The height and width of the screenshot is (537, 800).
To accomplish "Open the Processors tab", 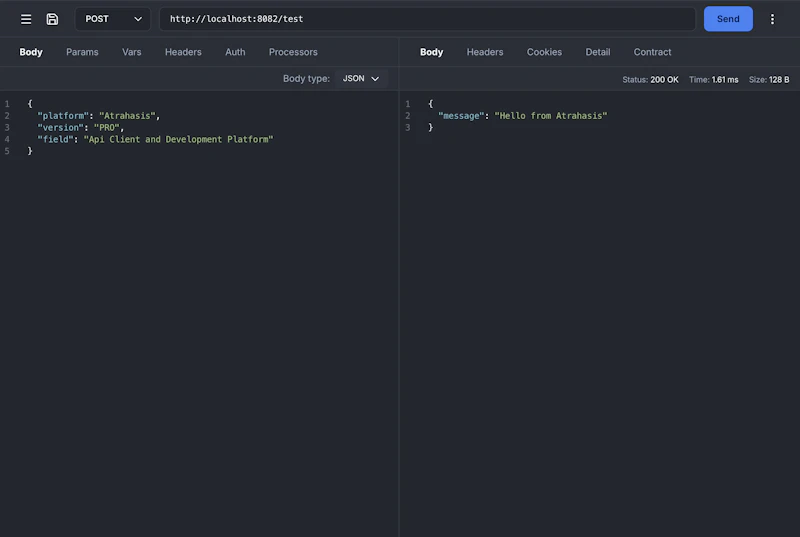I will pyautogui.click(x=293, y=52).
